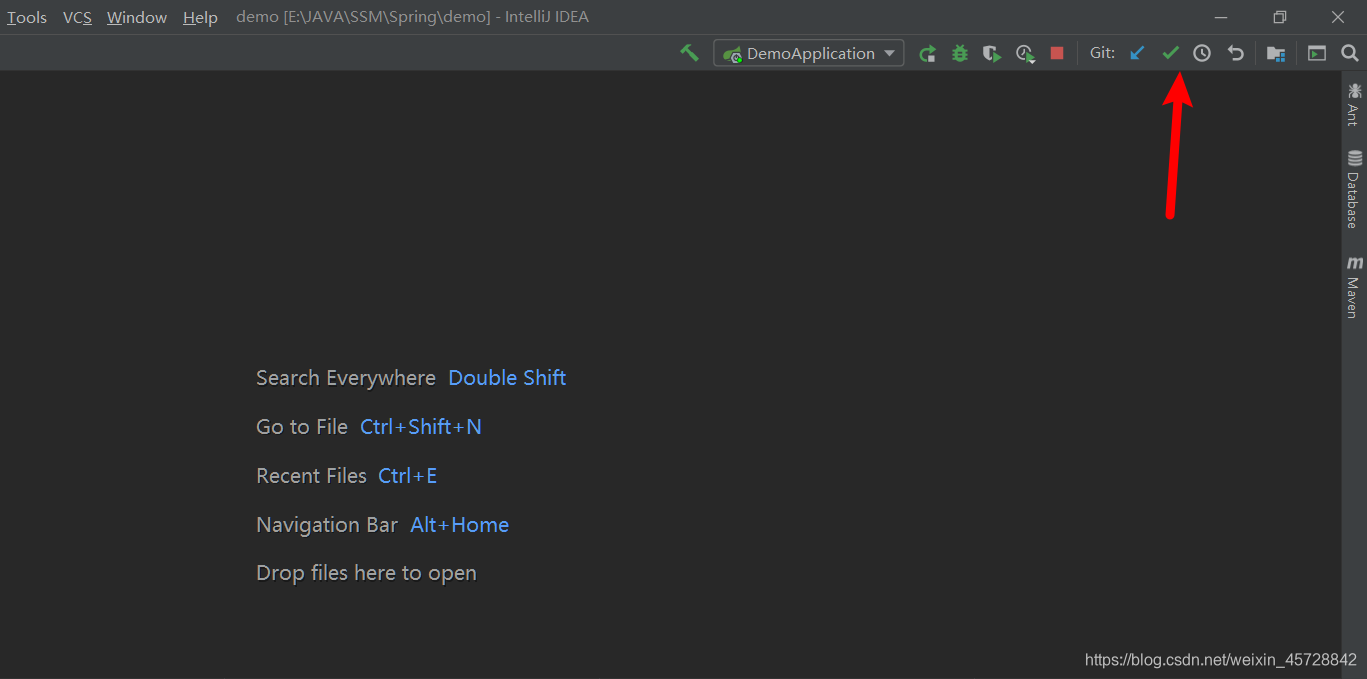
Task: Update project via blue Git arrow
Action: (1137, 54)
